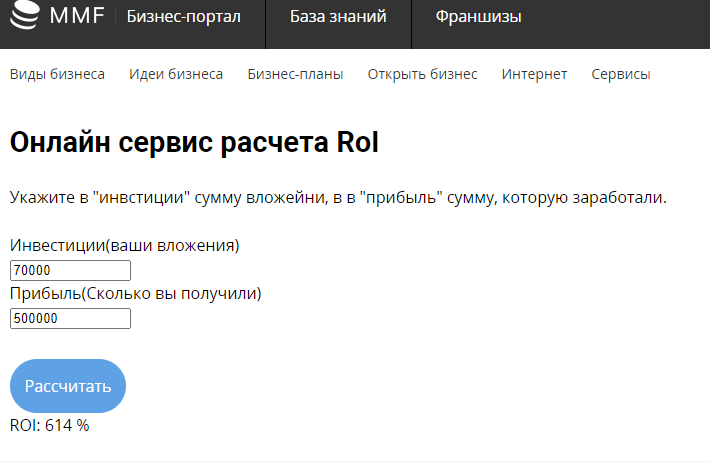710x462 pixels.
Task: Click the ROI: 614 % result text
Action: tap(50, 425)
